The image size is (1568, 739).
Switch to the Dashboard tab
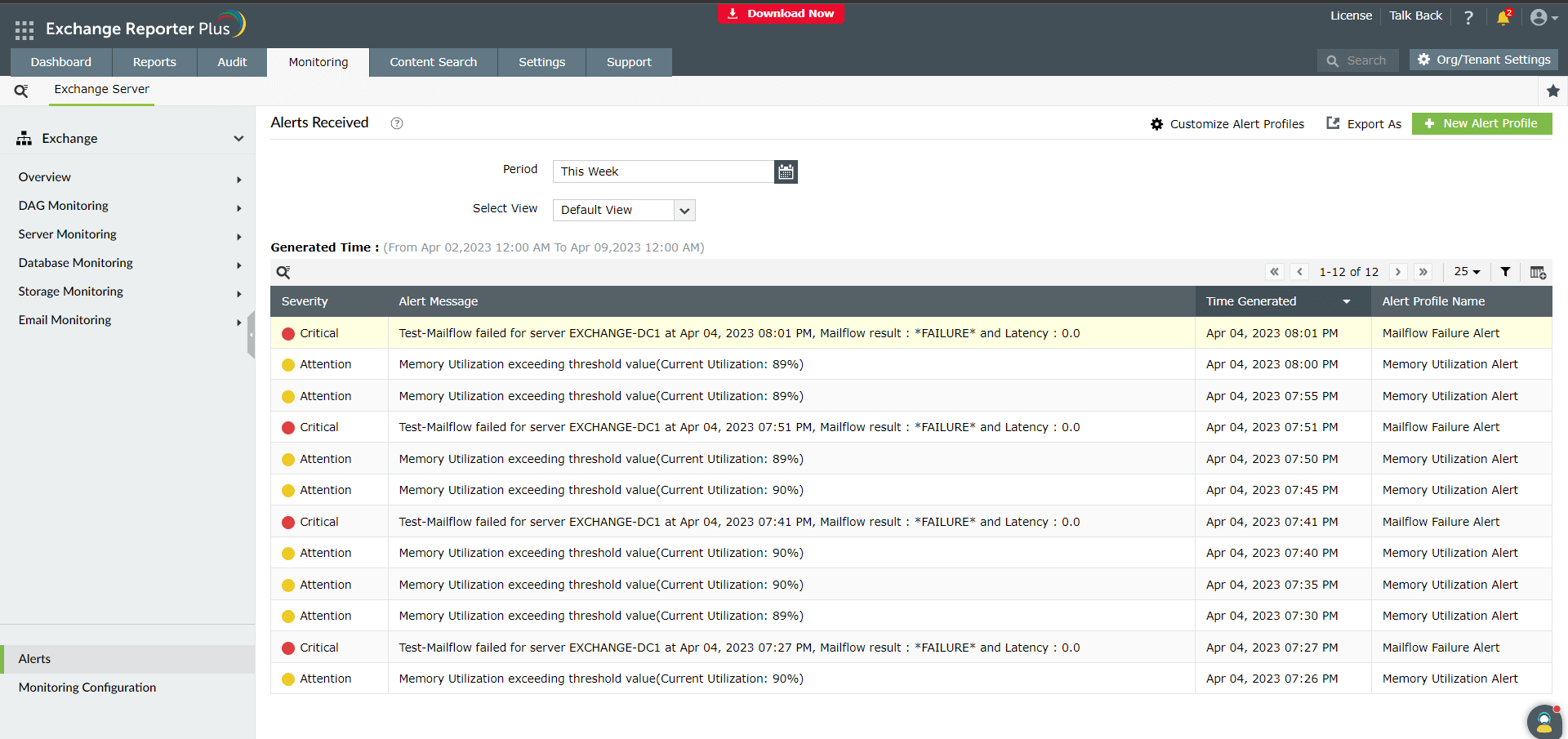(61, 62)
